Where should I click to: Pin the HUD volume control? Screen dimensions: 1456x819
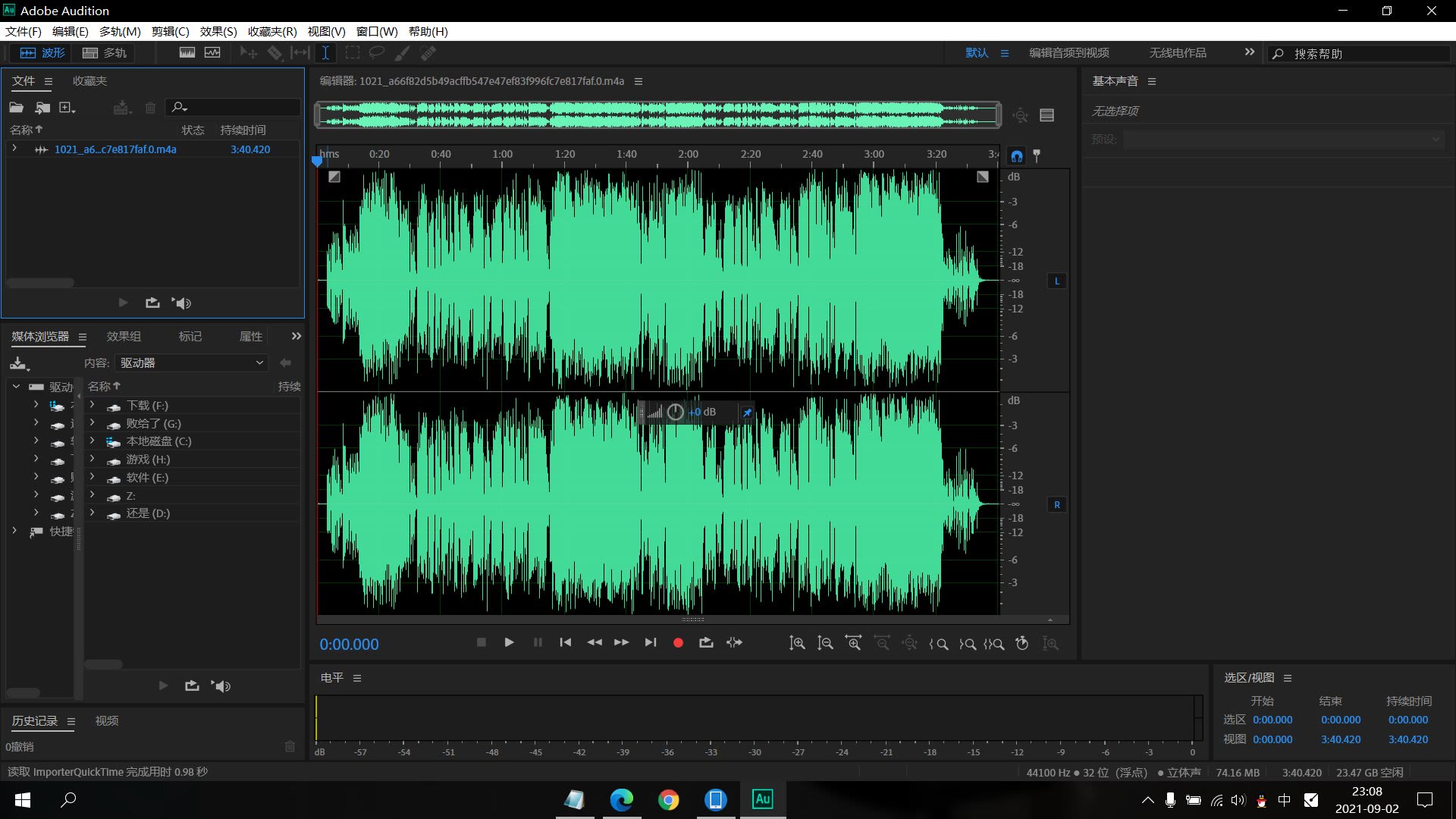(747, 413)
